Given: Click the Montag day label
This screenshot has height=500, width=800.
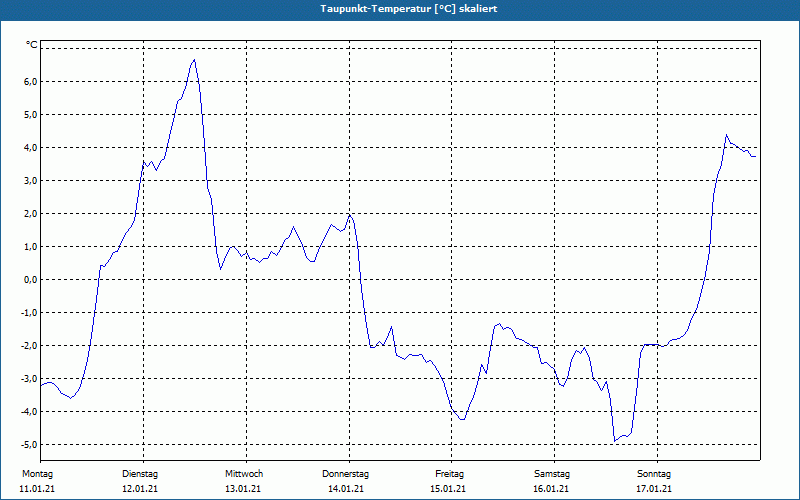Looking at the screenshot, I should click(x=37, y=474).
